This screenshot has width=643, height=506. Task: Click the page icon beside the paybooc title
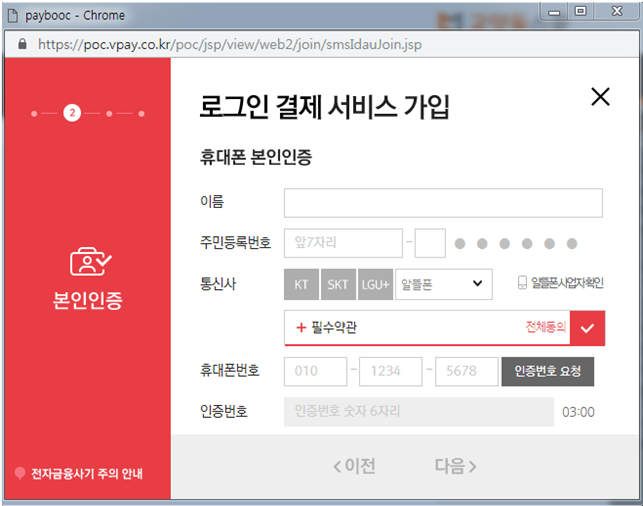coord(13,16)
